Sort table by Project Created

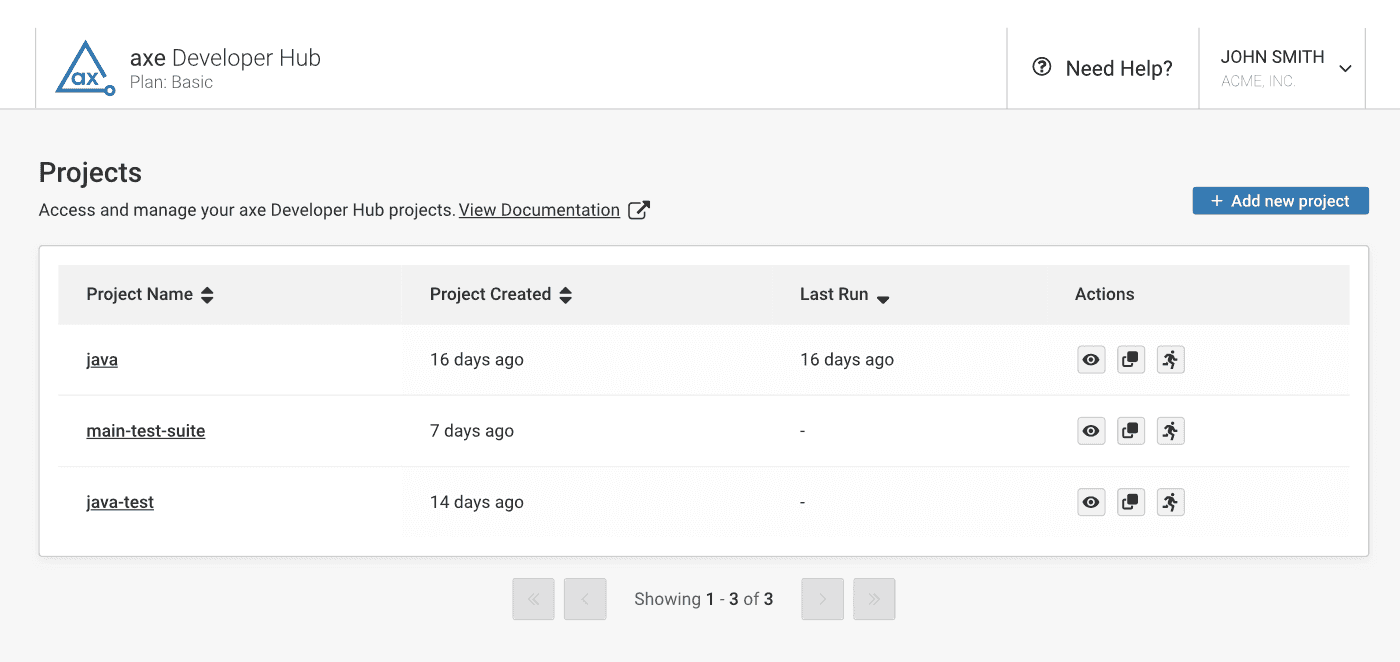click(565, 295)
